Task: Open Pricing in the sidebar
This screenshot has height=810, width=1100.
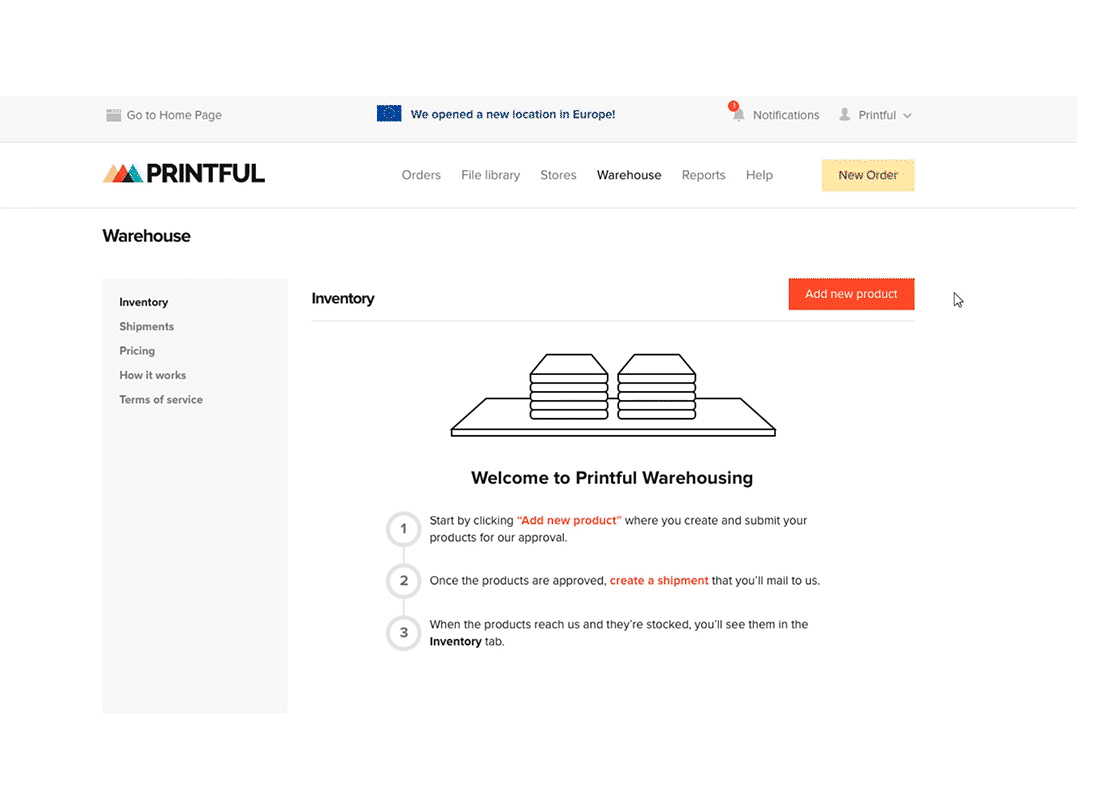Action: pyautogui.click(x=137, y=351)
